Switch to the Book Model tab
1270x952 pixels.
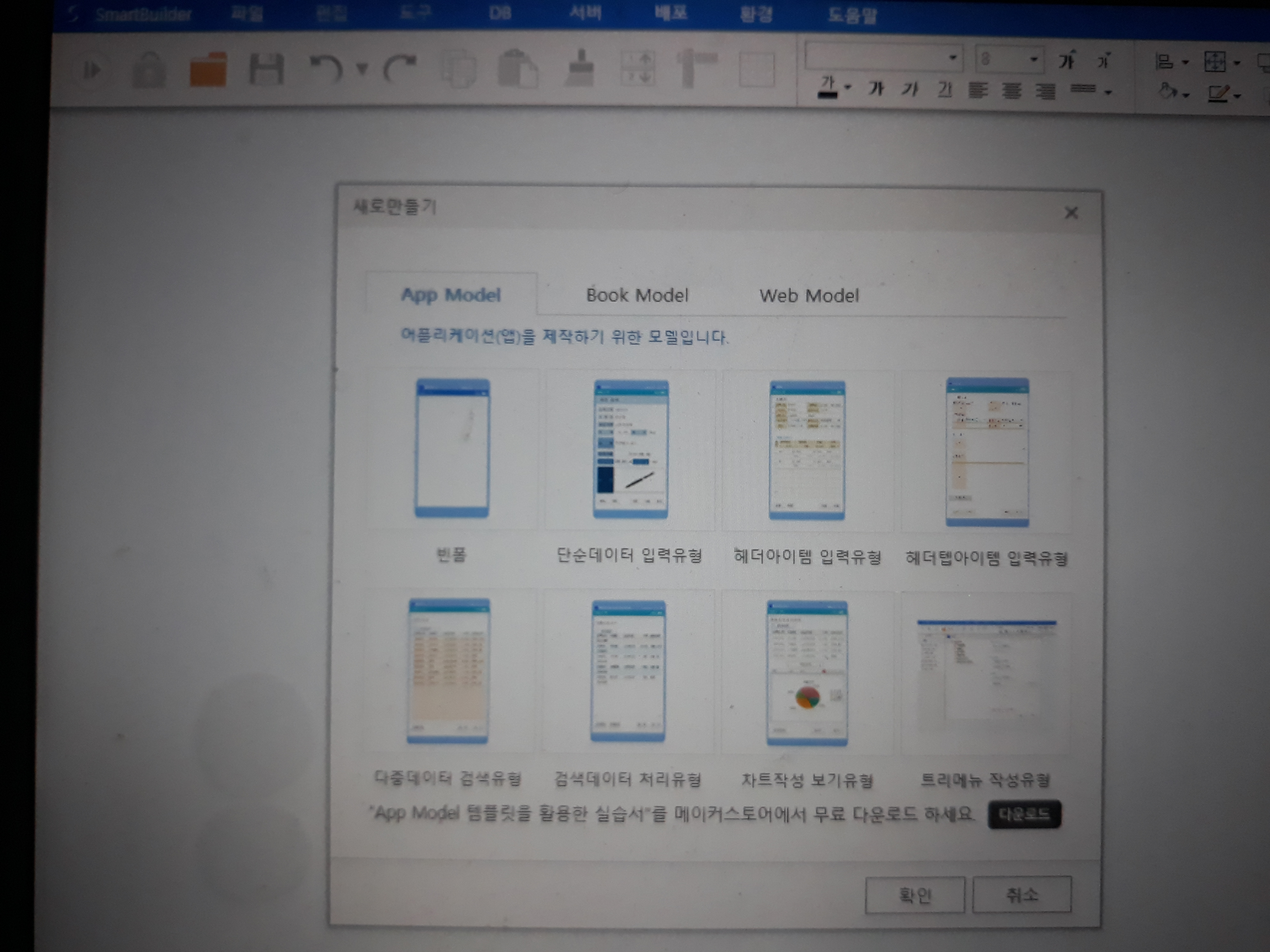pyautogui.click(x=637, y=296)
